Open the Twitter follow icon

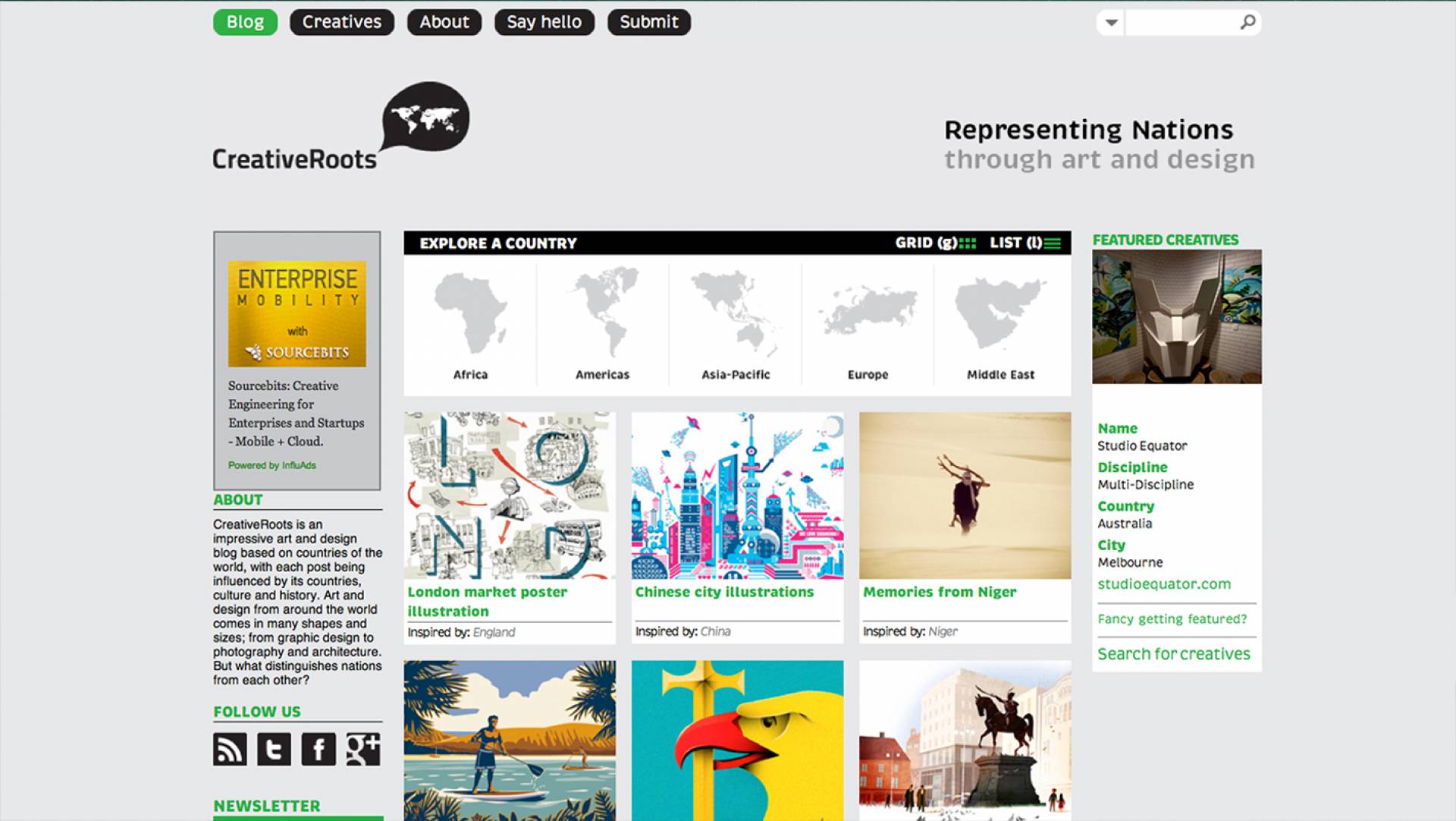click(x=274, y=749)
